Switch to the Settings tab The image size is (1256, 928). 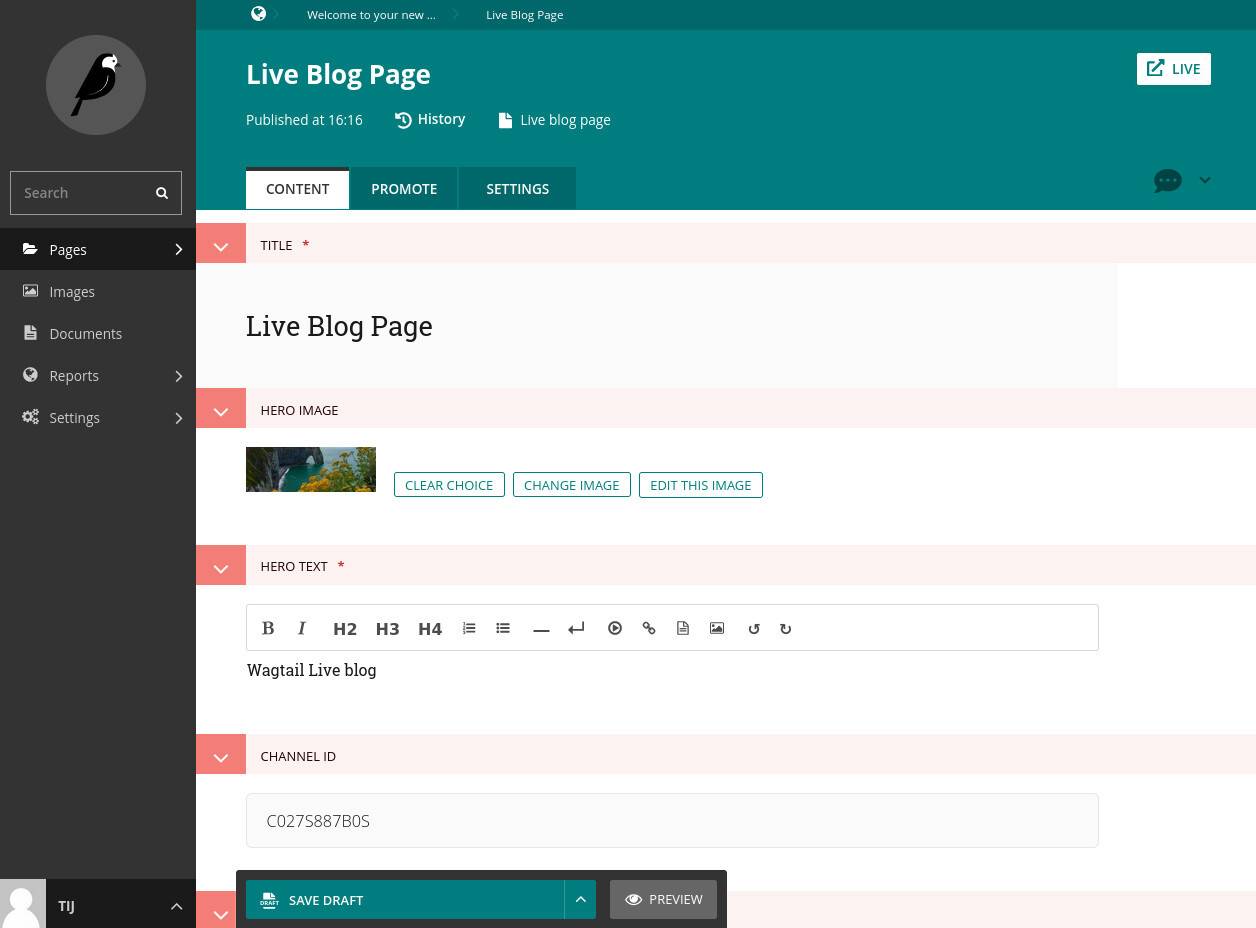coord(517,189)
